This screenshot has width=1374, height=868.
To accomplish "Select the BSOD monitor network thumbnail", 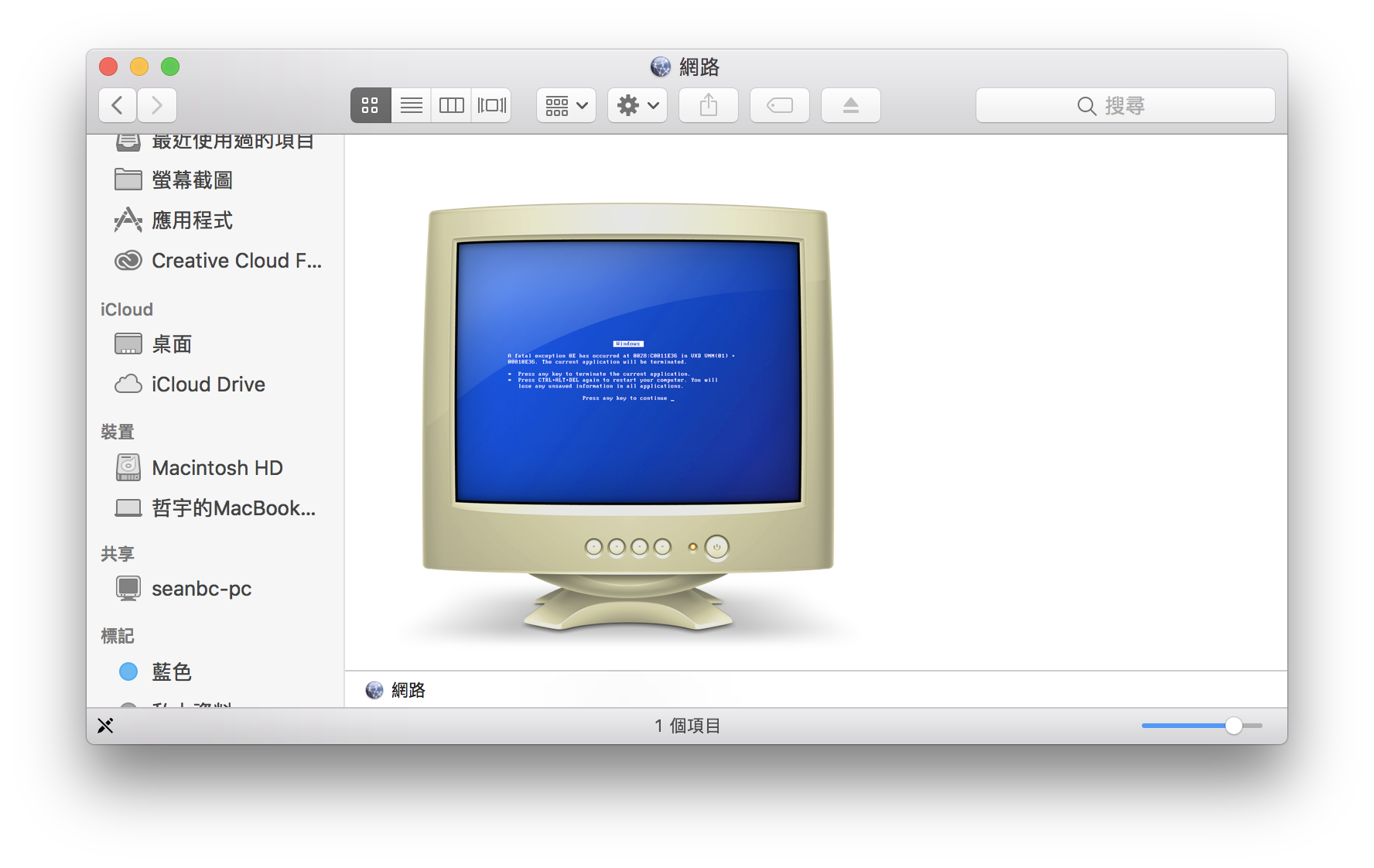I will pos(628,418).
